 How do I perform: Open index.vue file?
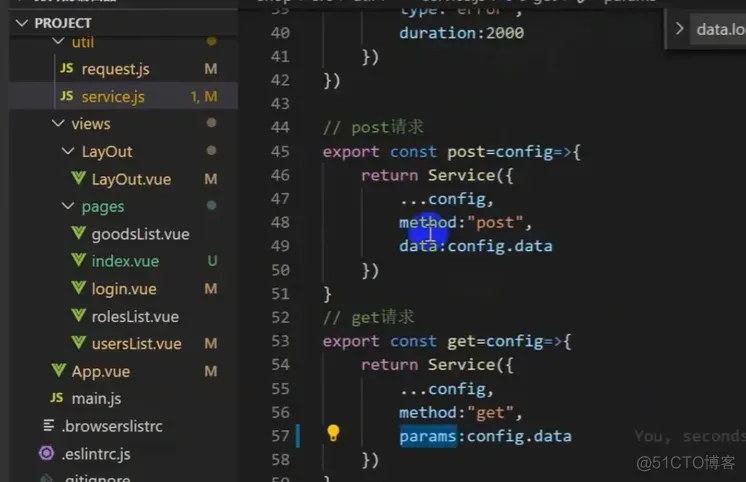tap(124, 261)
